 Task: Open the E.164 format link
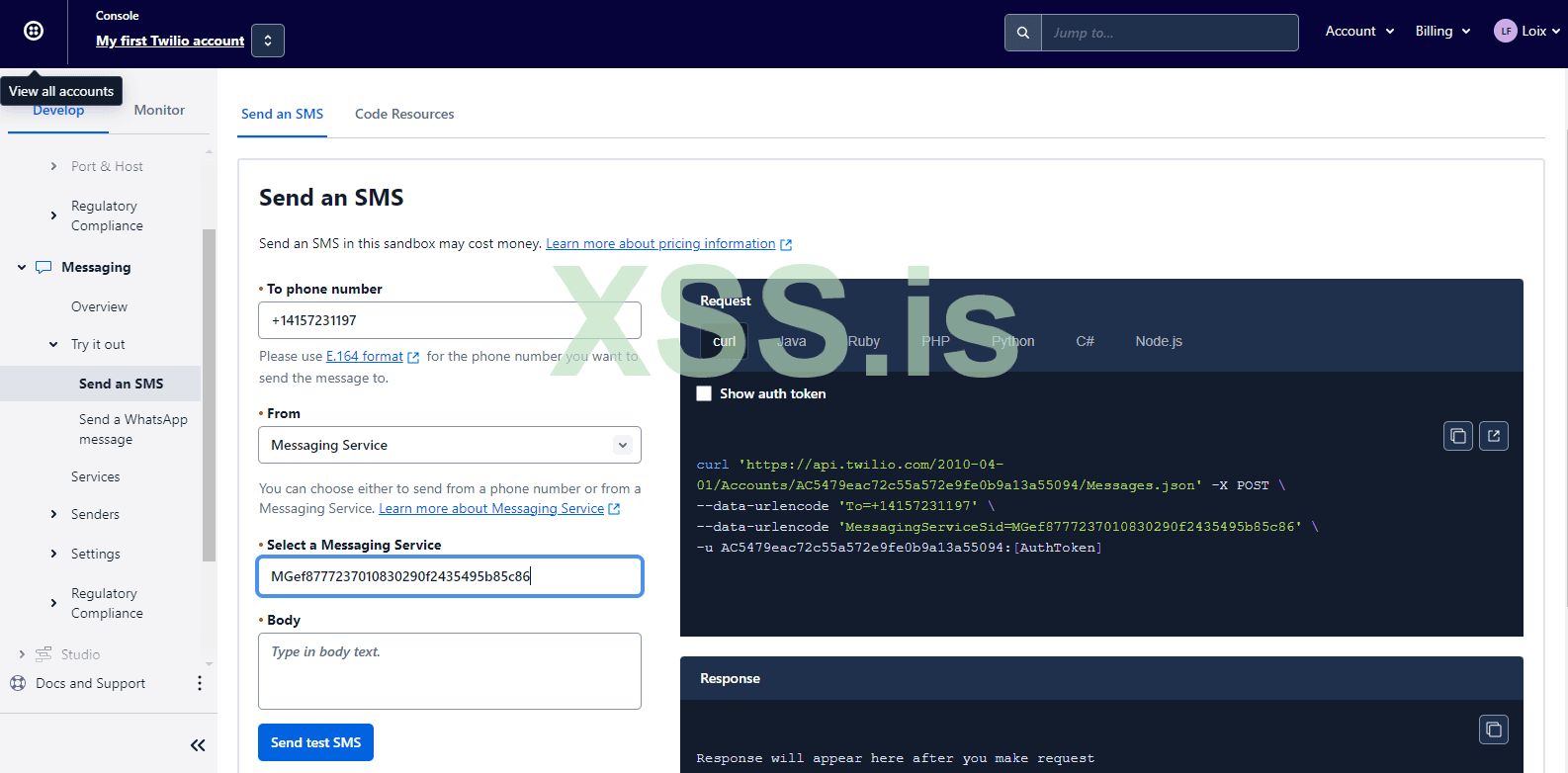point(365,357)
